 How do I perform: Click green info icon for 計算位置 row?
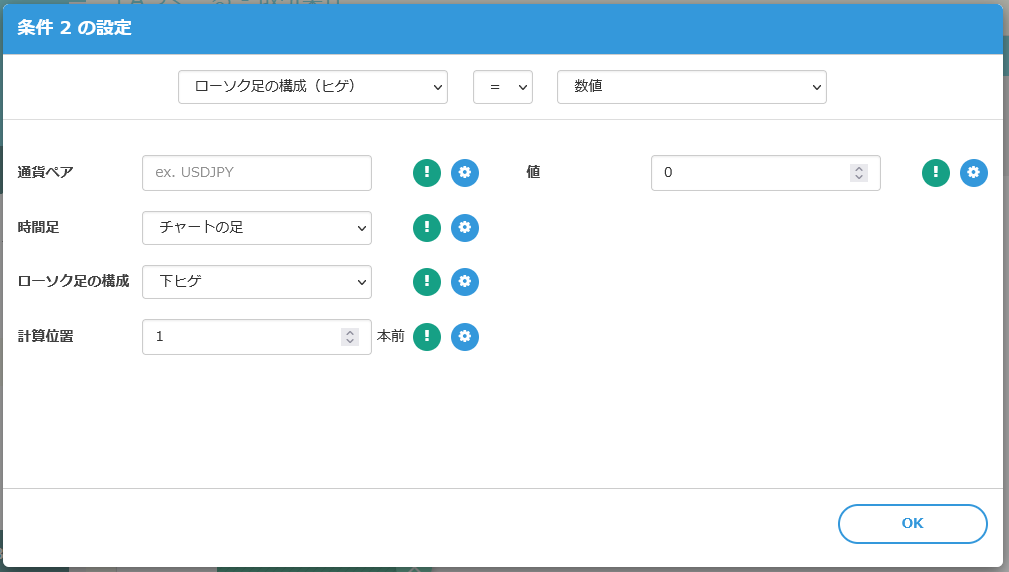coord(427,337)
